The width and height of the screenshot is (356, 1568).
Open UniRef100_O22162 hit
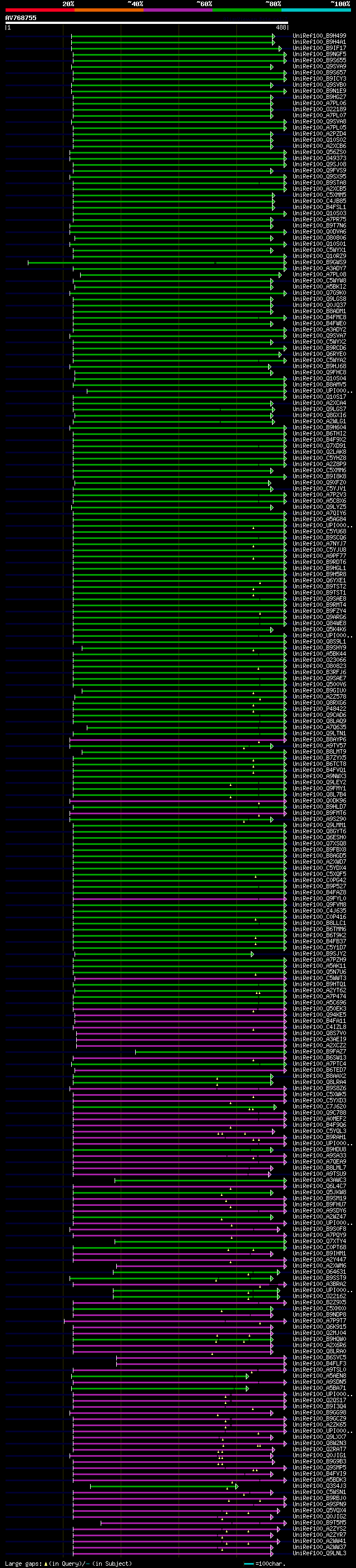(x=319, y=1296)
